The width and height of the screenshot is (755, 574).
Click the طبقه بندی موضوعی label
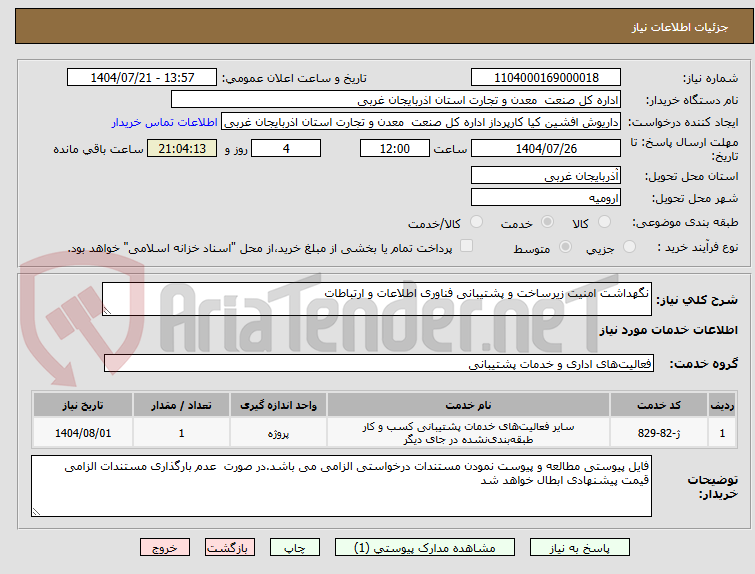pos(685,222)
